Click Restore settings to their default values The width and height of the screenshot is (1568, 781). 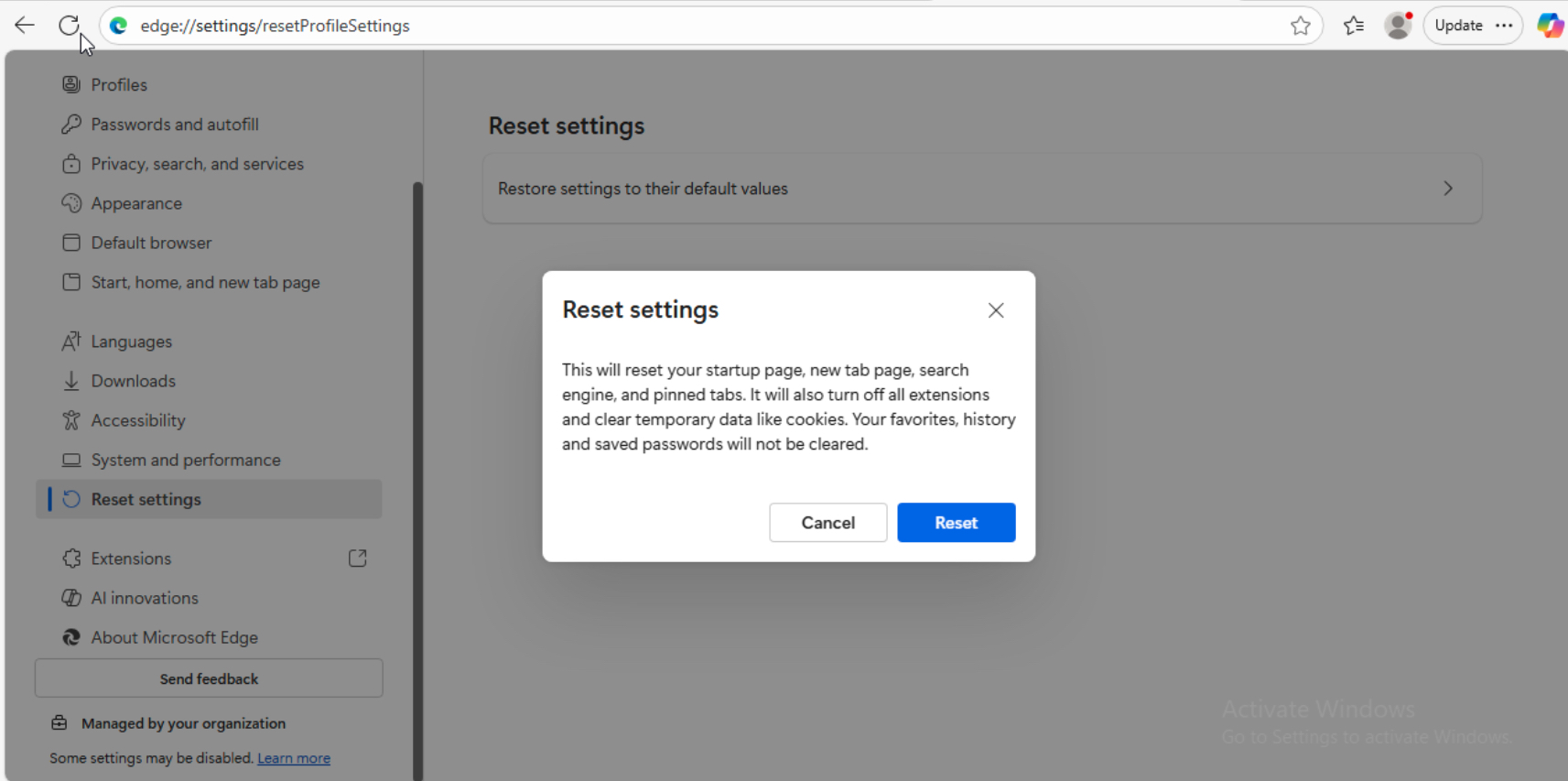click(982, 189)
